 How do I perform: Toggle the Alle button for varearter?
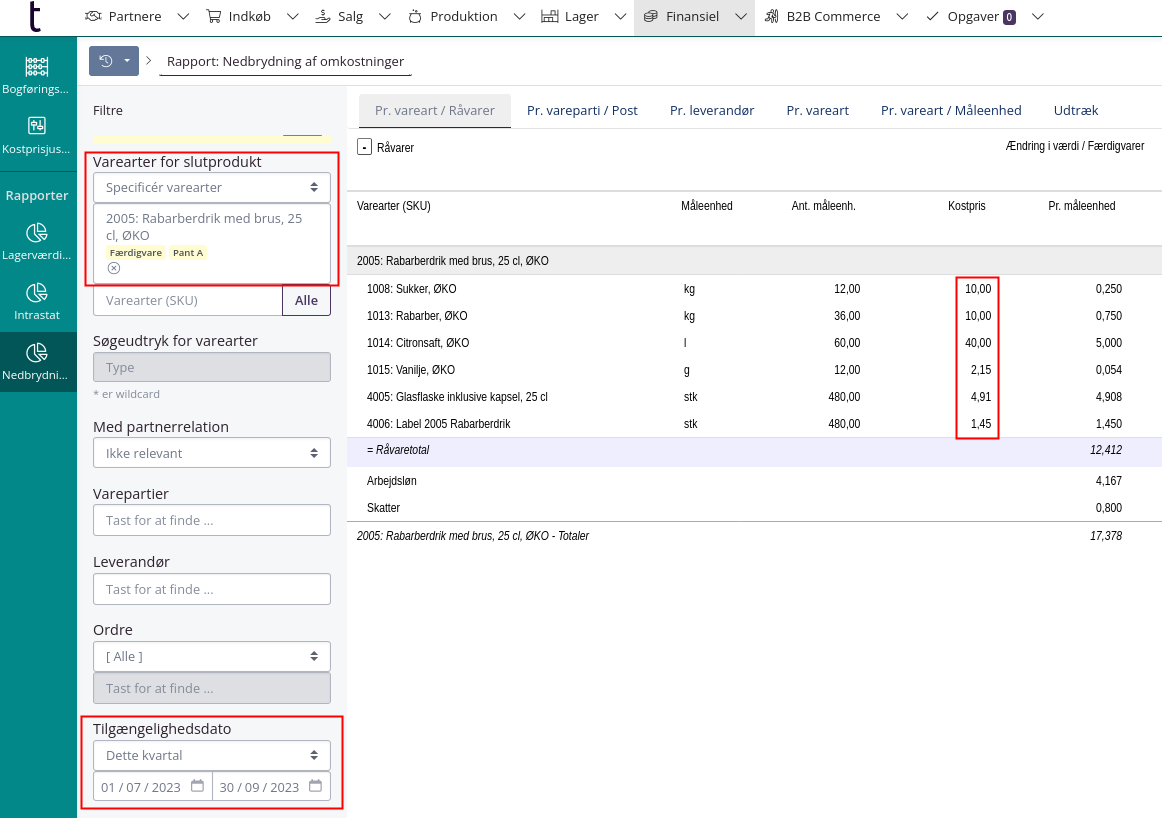pos(306,300)
